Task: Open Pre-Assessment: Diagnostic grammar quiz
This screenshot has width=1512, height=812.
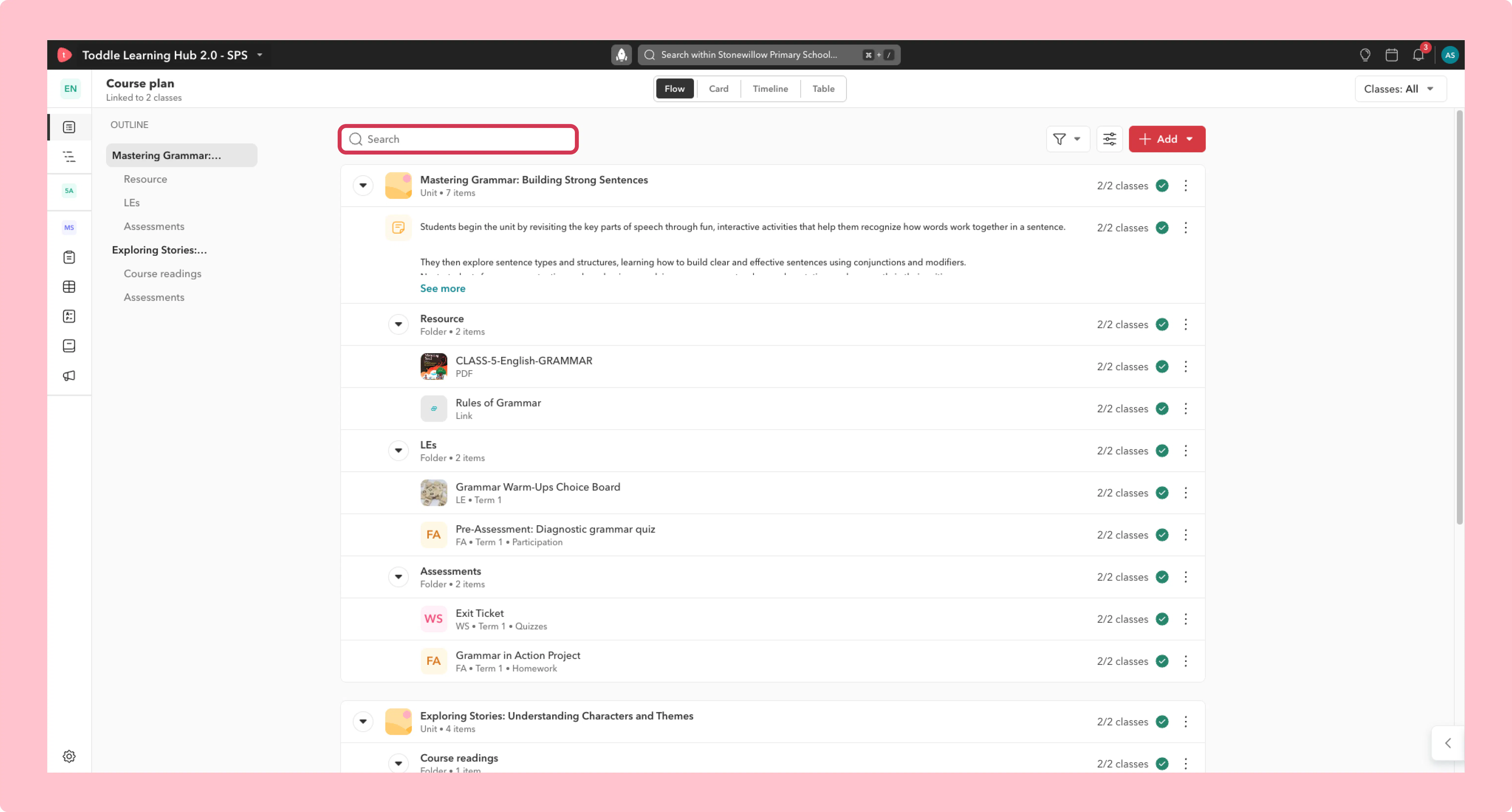Action: pos(555,529)
